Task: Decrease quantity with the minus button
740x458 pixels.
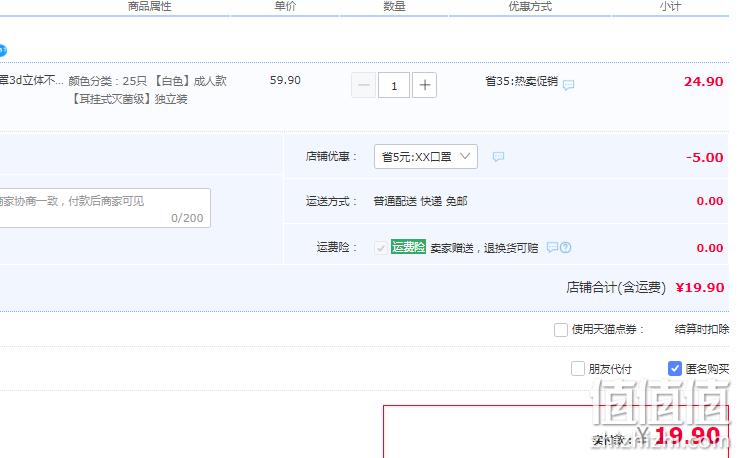Action: 363,85
